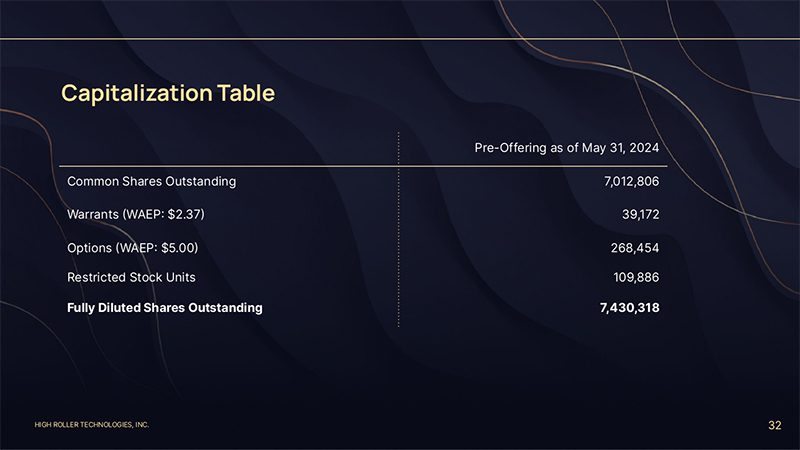
Task: Select the 109,886 restricted stock value
Action: [635, 277]
